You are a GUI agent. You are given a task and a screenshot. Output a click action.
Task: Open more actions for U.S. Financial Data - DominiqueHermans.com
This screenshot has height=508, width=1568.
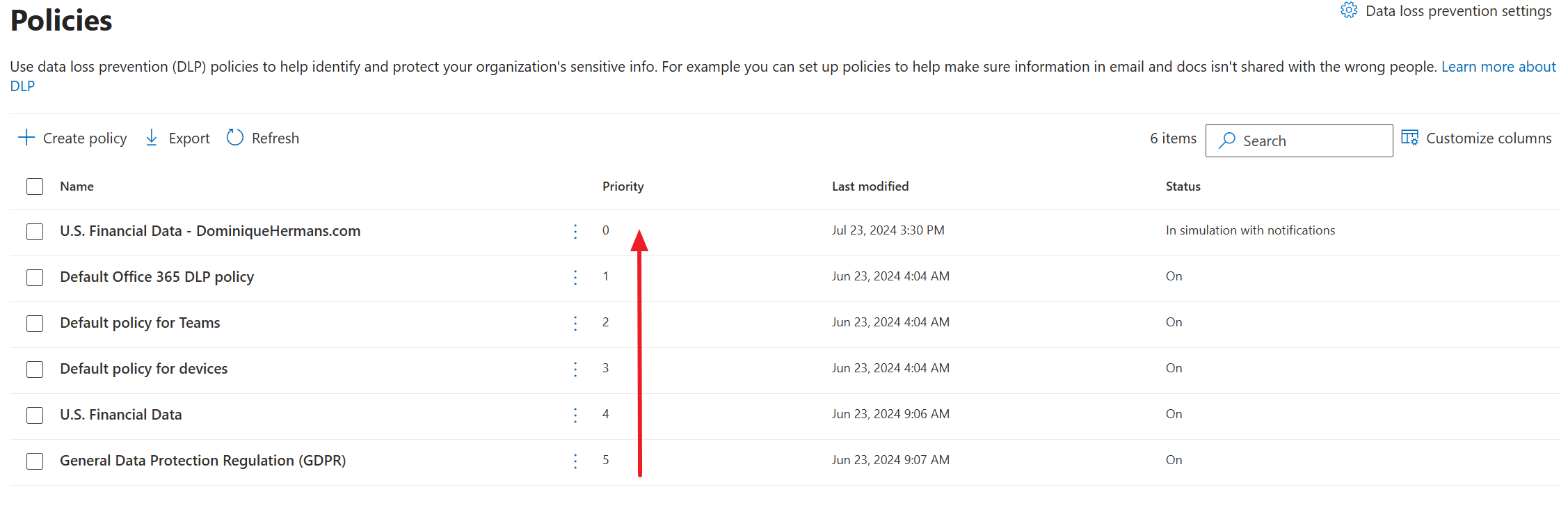tap(575, 231)
